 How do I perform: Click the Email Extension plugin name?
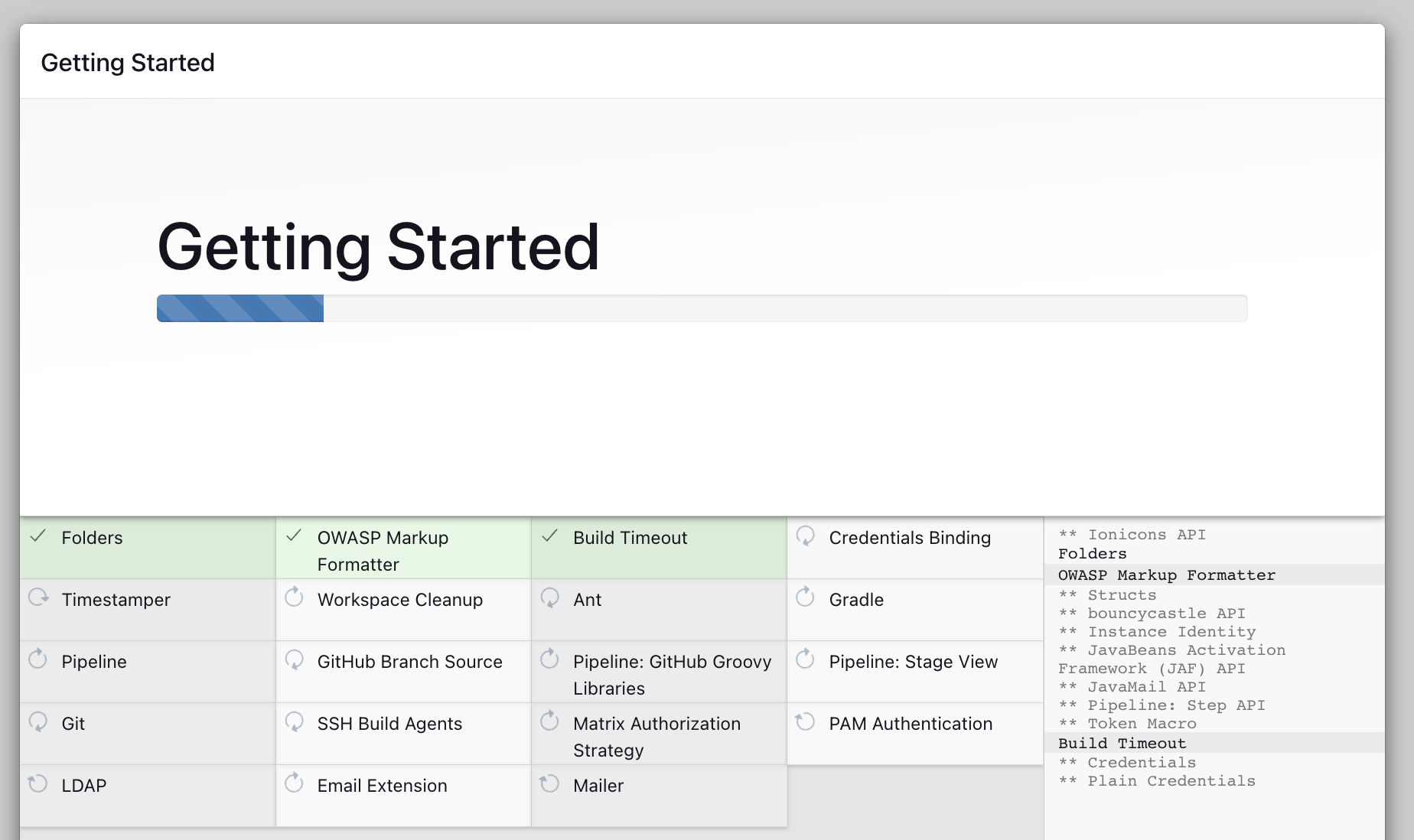pos(382,786)
